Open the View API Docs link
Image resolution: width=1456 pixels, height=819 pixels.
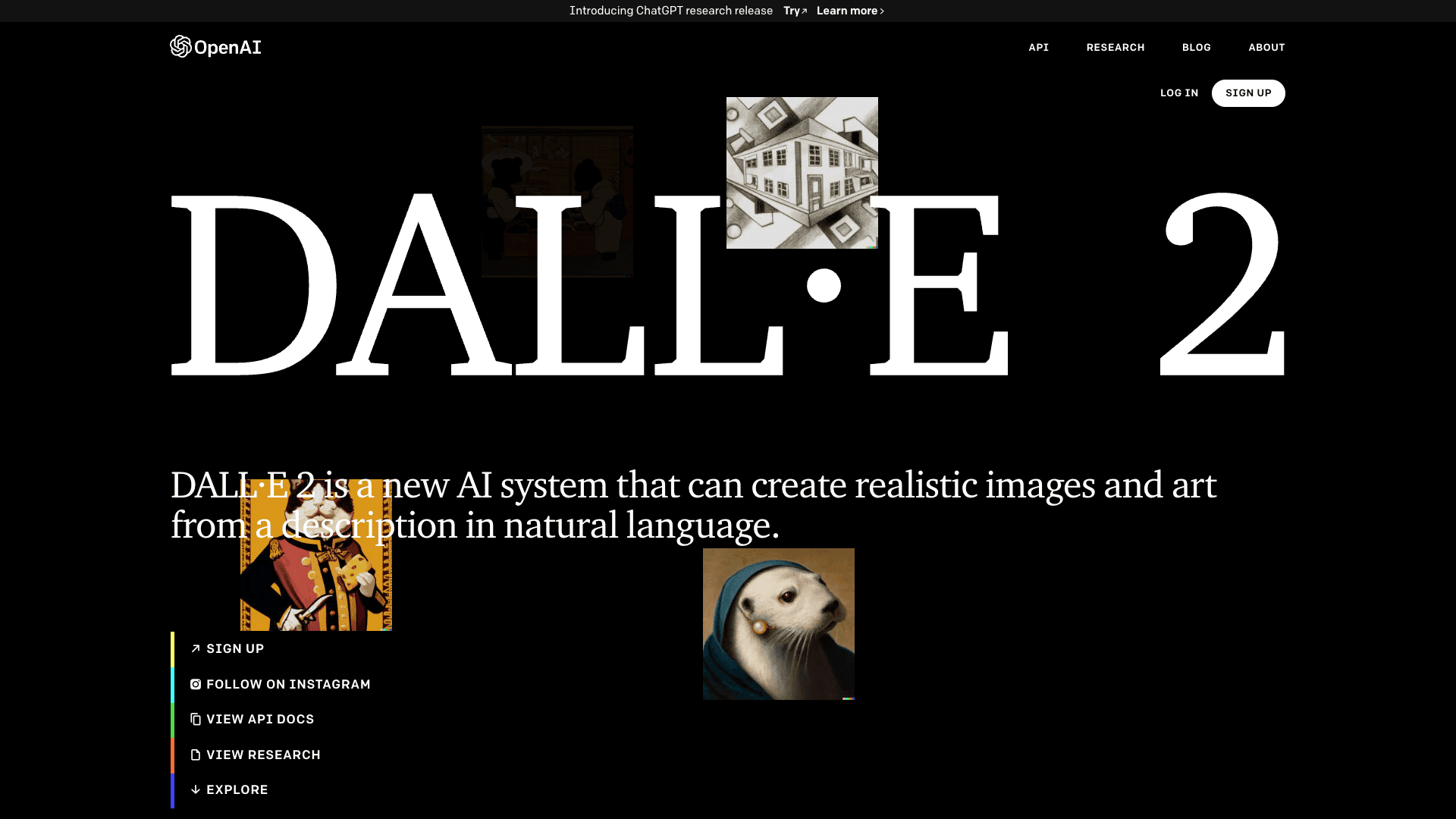click(260, 719)
